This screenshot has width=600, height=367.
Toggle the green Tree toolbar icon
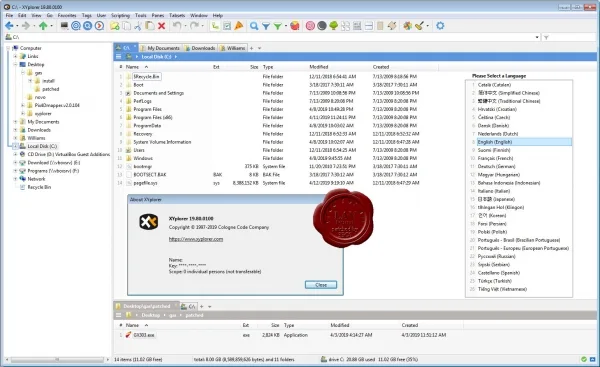(334, 26)
